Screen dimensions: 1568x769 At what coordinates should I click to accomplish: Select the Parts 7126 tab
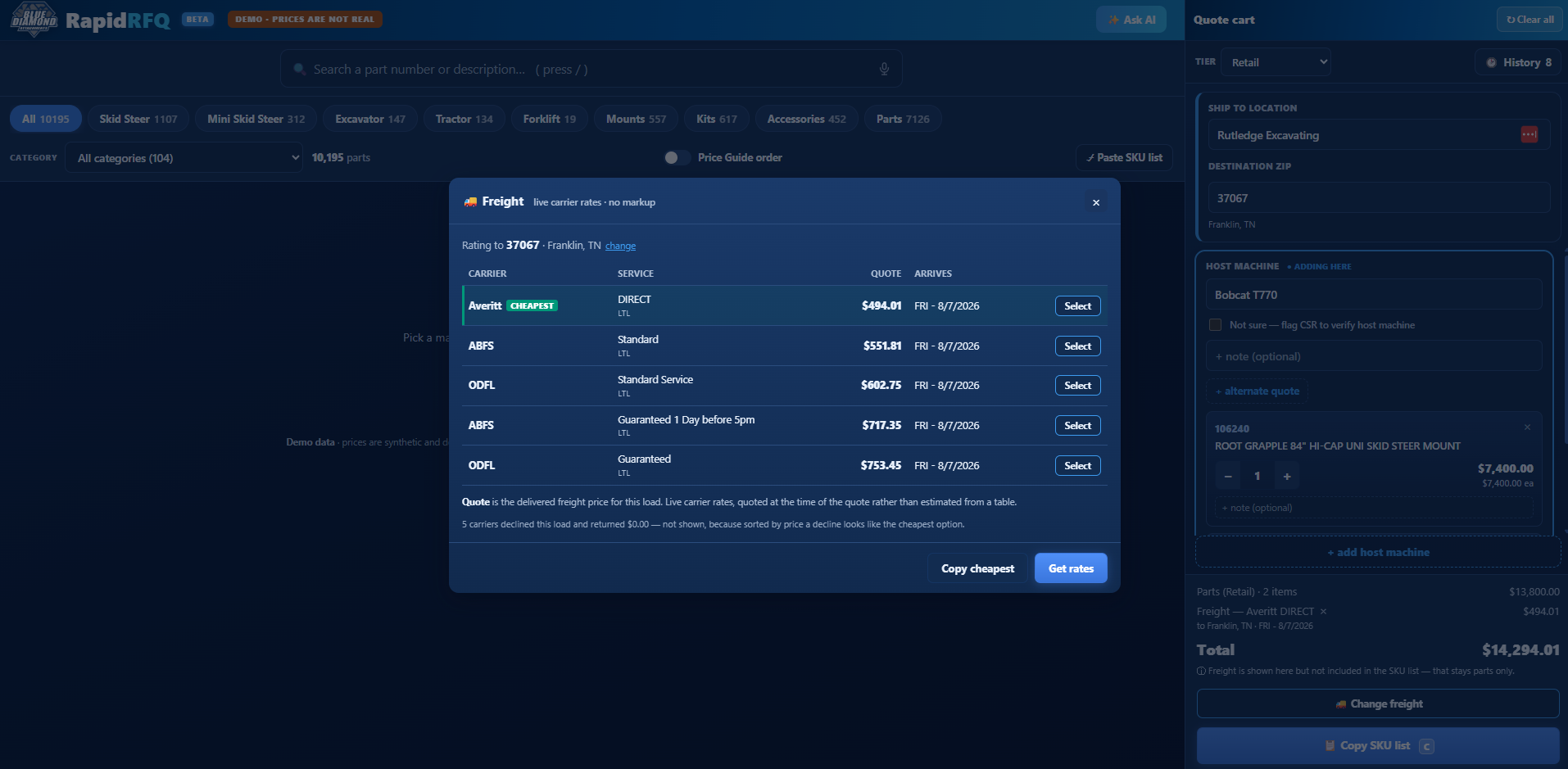coord(903,119)
